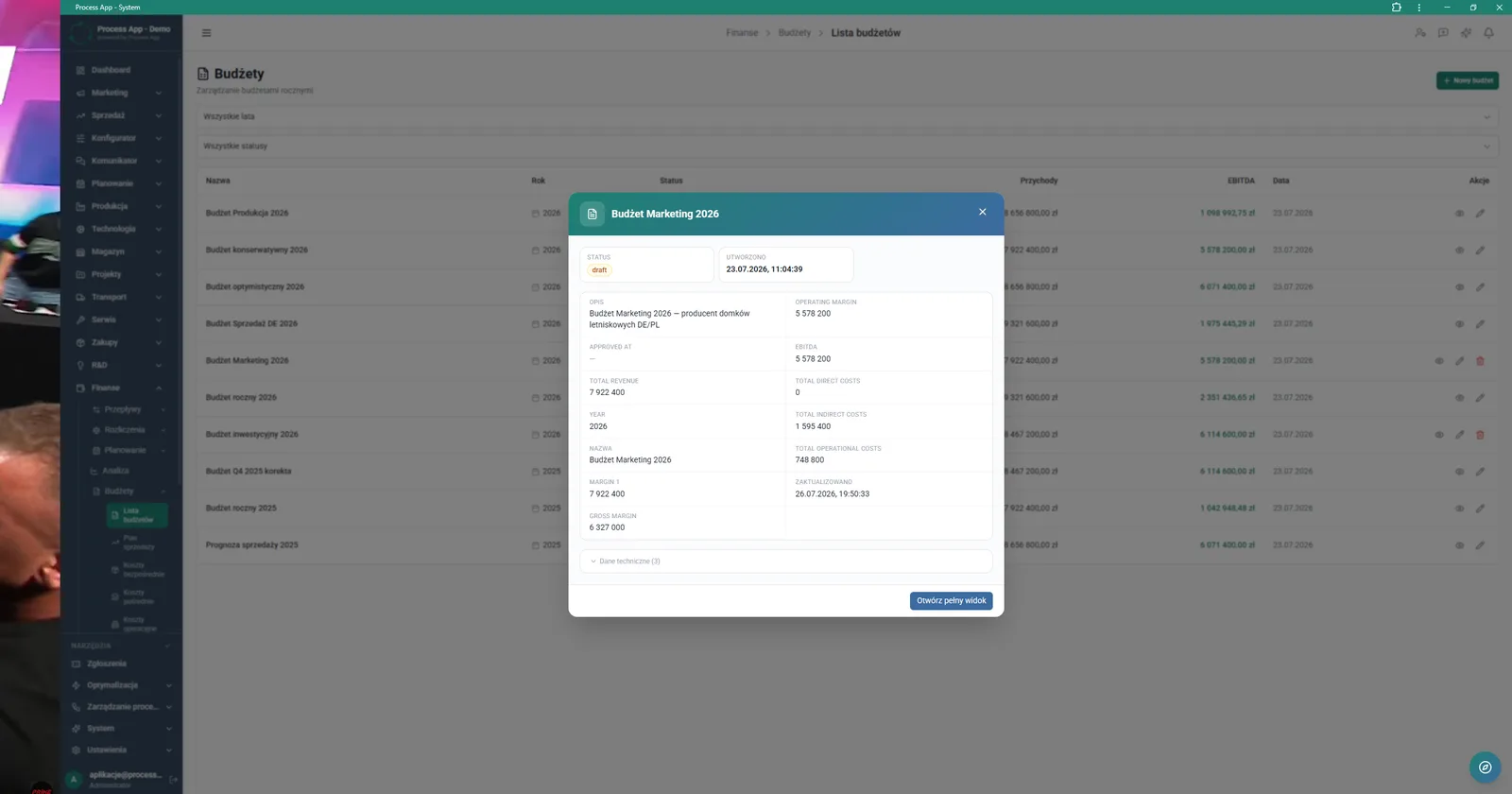1512x794 pixels.
Task: Click the document icon in dialog header
Action: (x=593, y=214)
